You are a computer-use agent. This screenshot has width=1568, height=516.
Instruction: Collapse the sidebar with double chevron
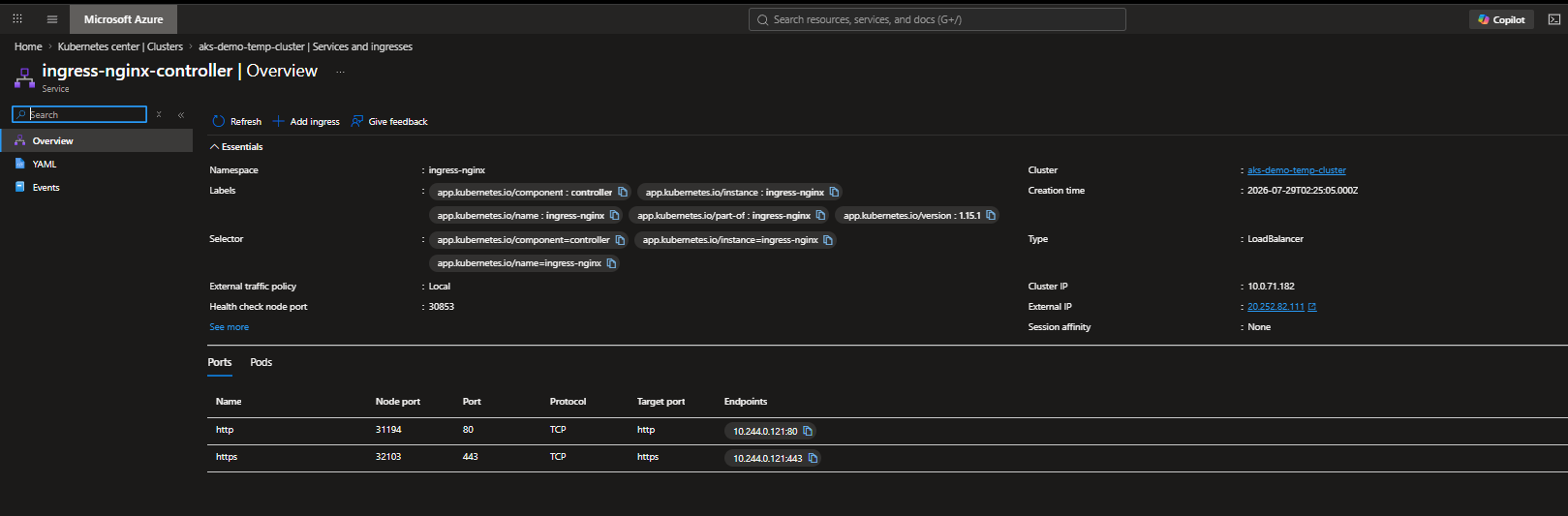(x=181, y=114)
